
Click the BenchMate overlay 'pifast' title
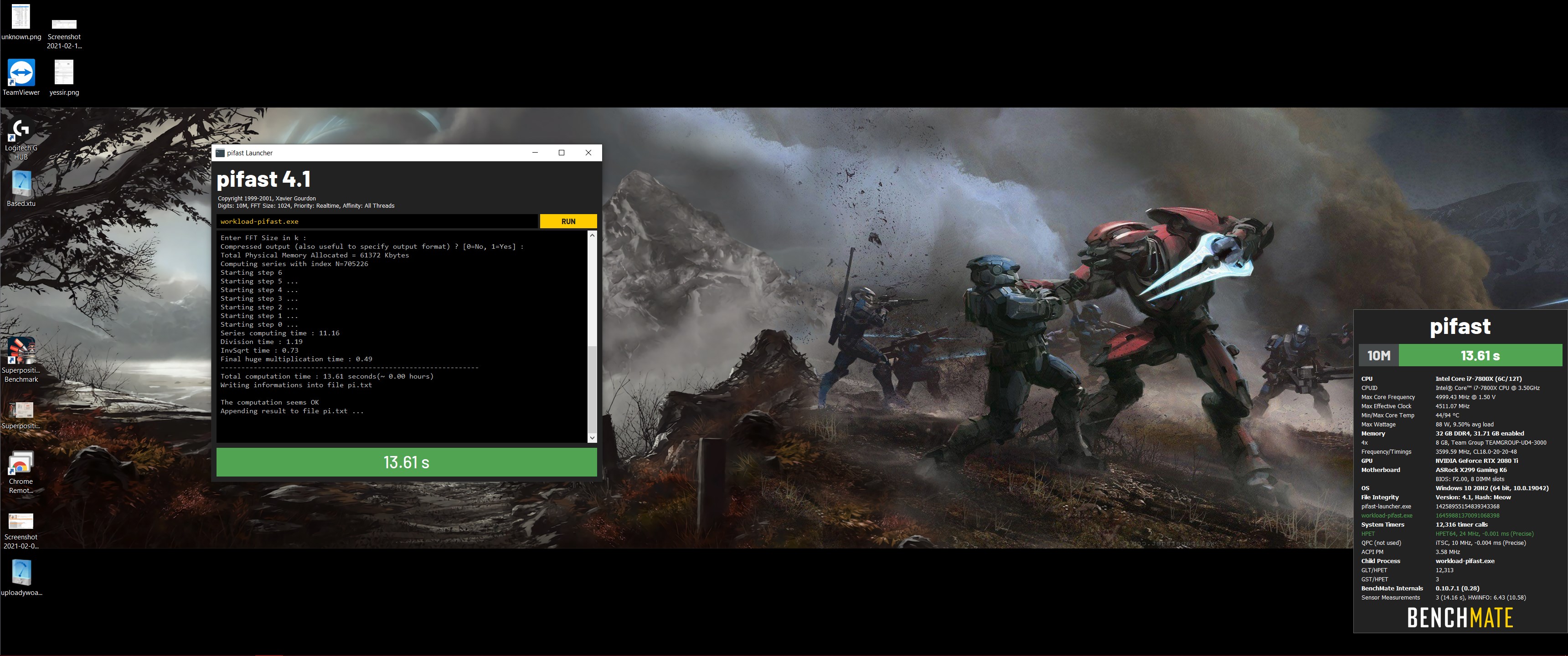coord(1460,327)
